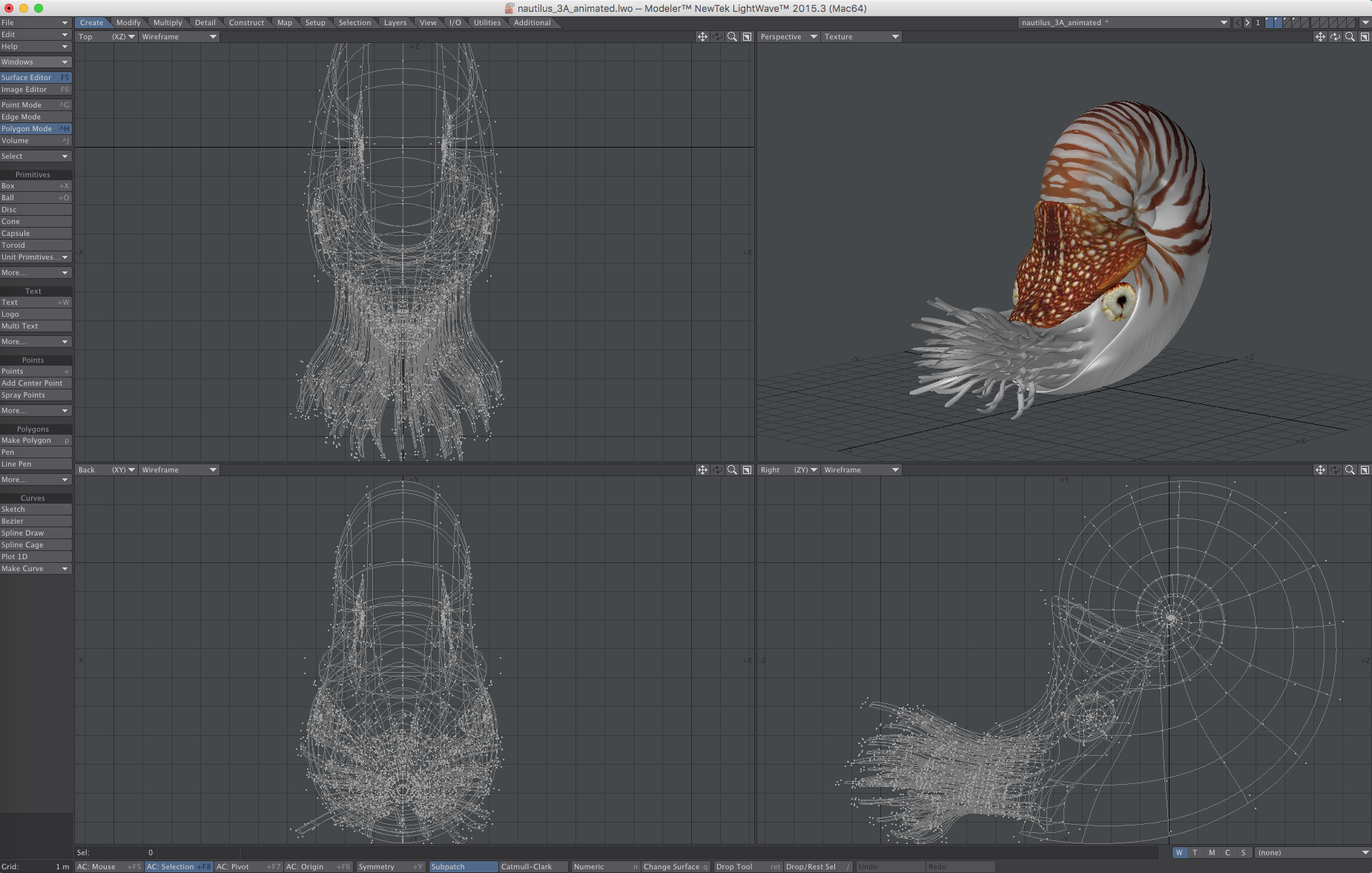This screenshot has height=873, width=1372.
Task: Switch to the Modify tab
Action: coord(128,22)
